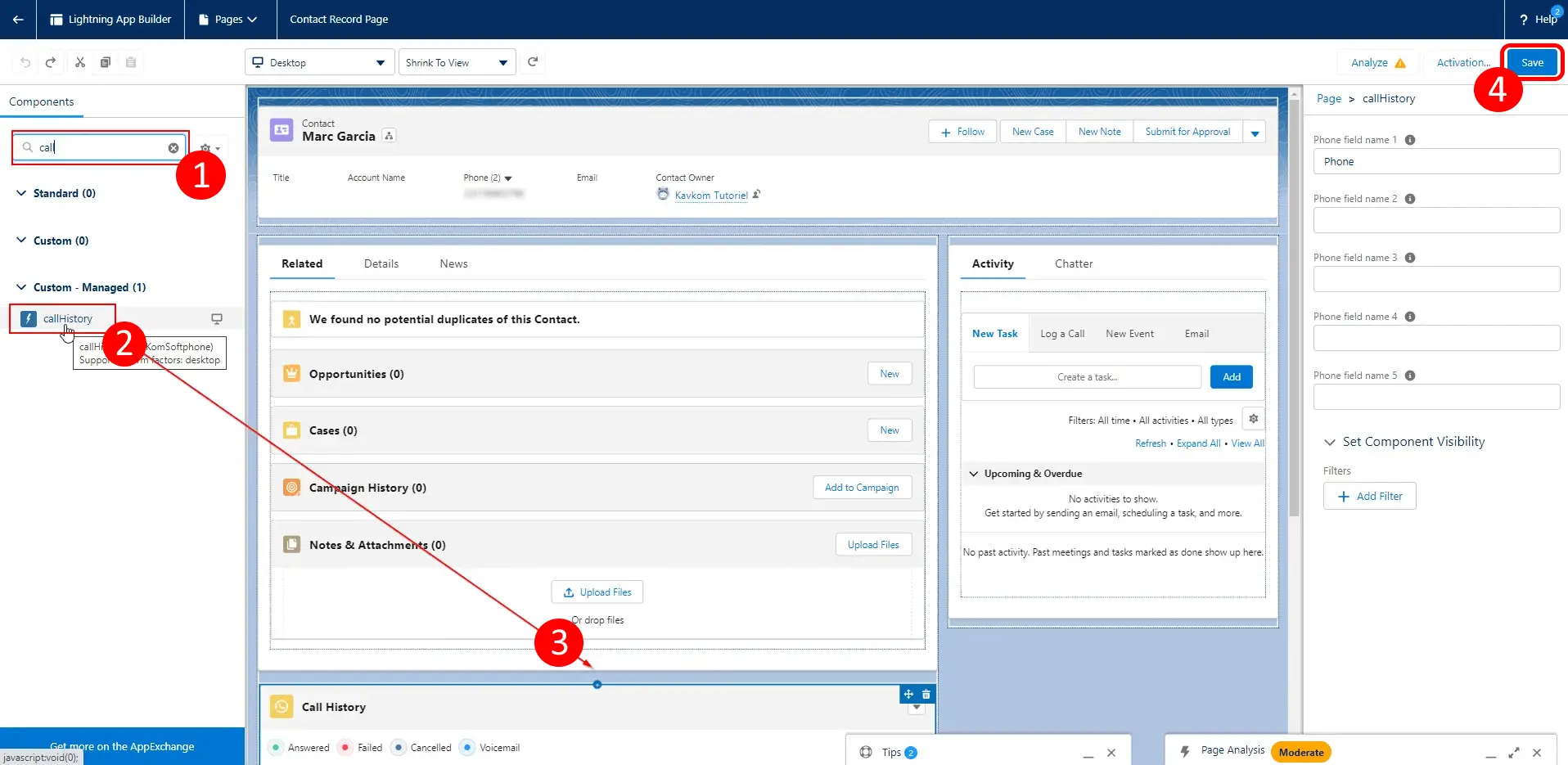The height and width of the screenshot is (765, 1568).
Task: Delete the Call History component
Action: click(x=926, y=694)
